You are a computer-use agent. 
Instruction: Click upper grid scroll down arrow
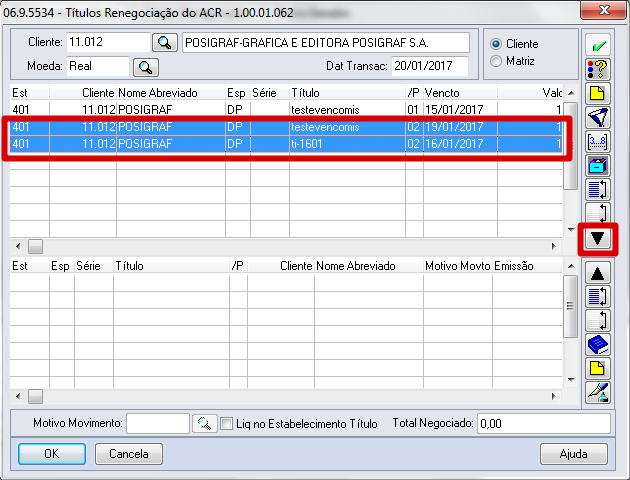pyautogui.click(x=571, y=229)
